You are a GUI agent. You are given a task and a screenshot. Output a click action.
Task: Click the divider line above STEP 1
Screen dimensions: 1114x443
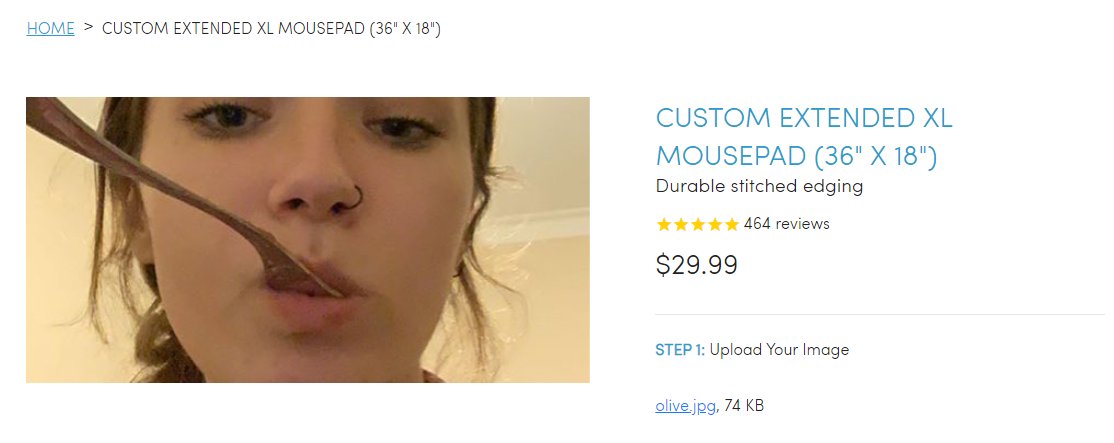pos(880,314)
